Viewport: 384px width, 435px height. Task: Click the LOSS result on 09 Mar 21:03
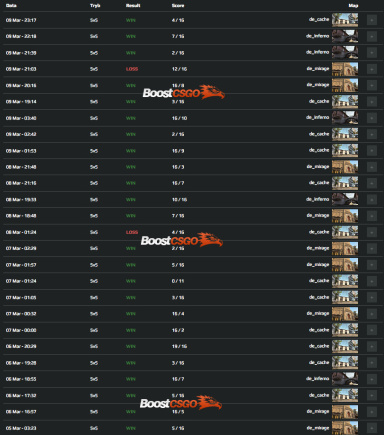[x=132, y=69]
